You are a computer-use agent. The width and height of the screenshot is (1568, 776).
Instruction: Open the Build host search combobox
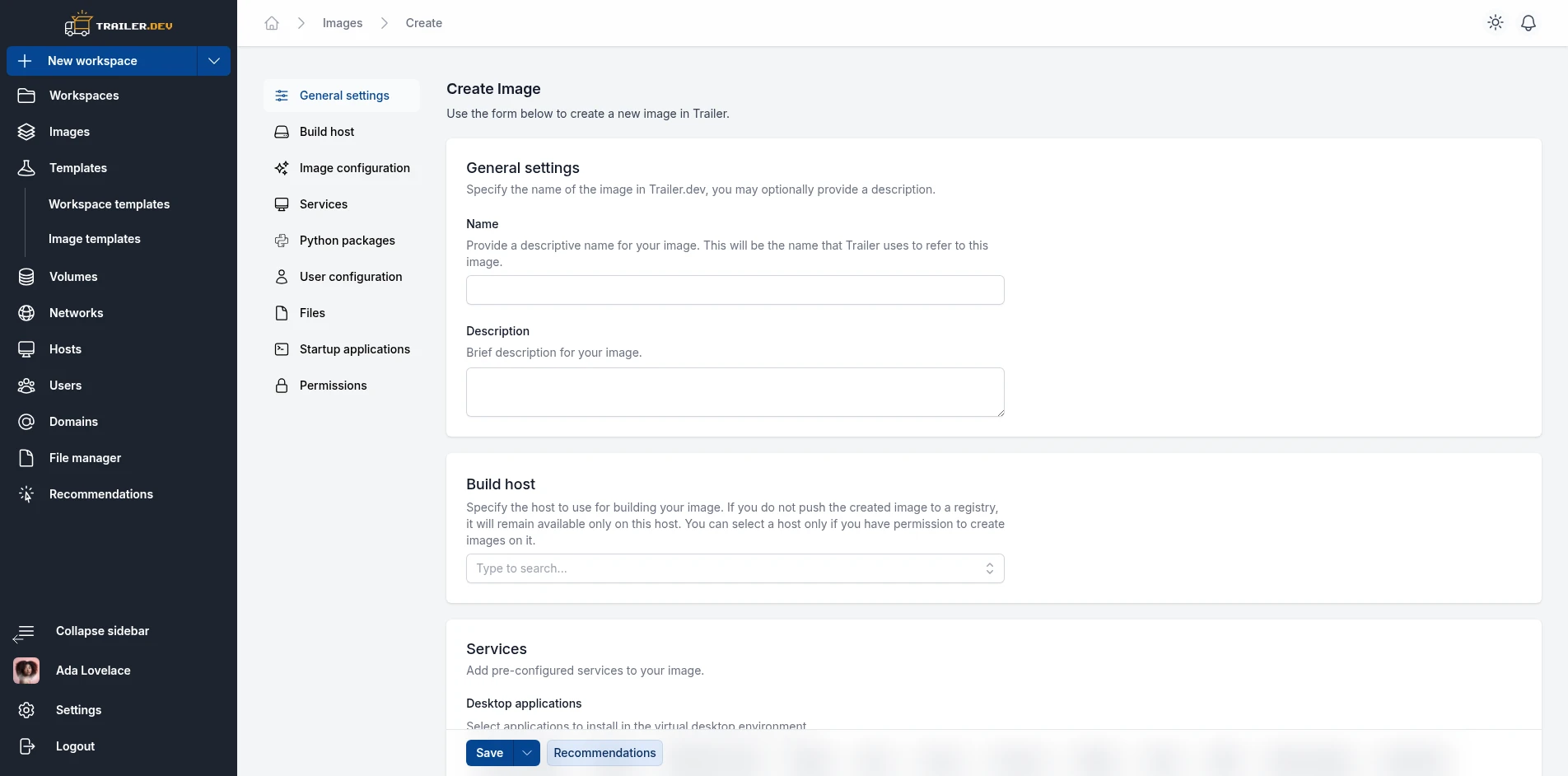pyautogui.click(x=735, y=568)
